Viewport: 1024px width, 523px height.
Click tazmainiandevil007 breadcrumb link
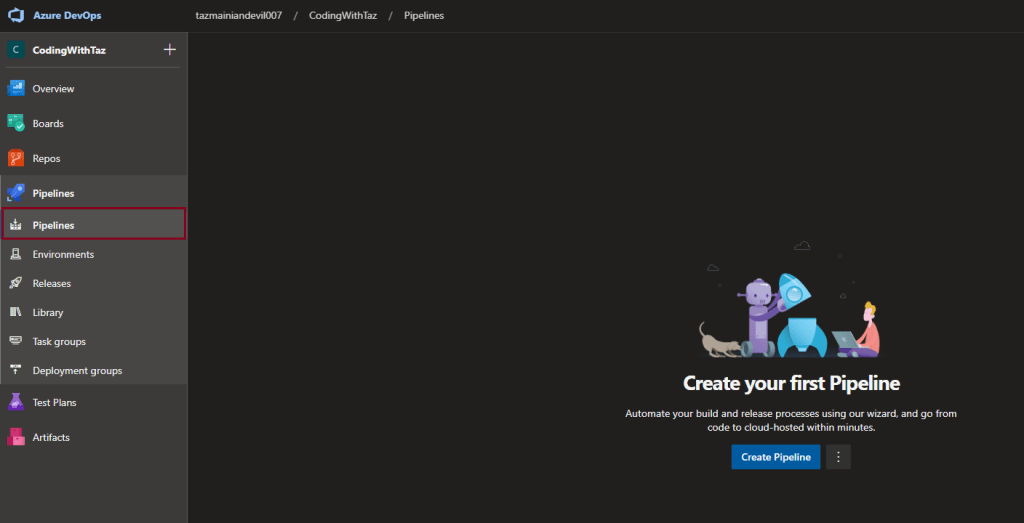pos(238,16)
